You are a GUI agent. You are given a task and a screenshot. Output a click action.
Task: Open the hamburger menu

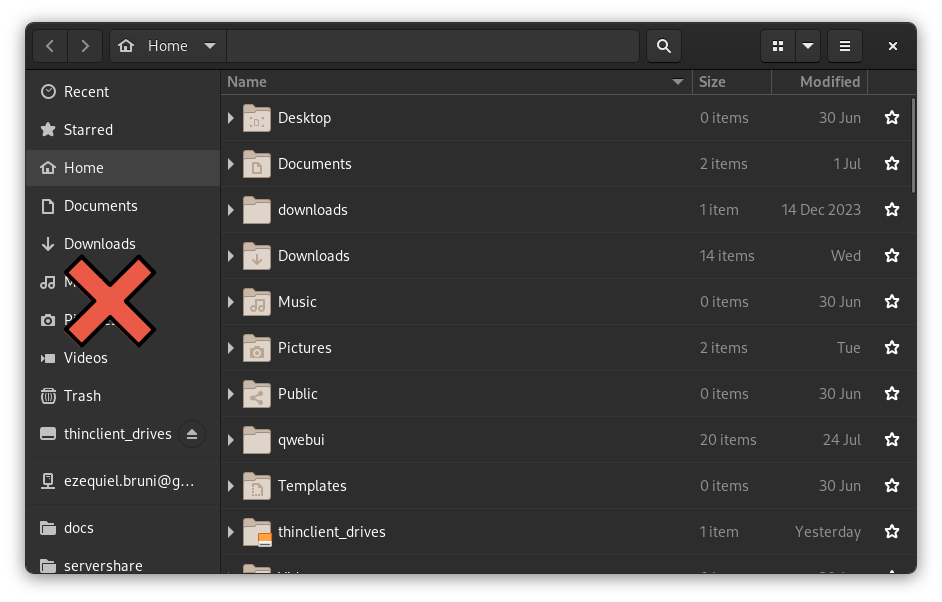[844, 45]
